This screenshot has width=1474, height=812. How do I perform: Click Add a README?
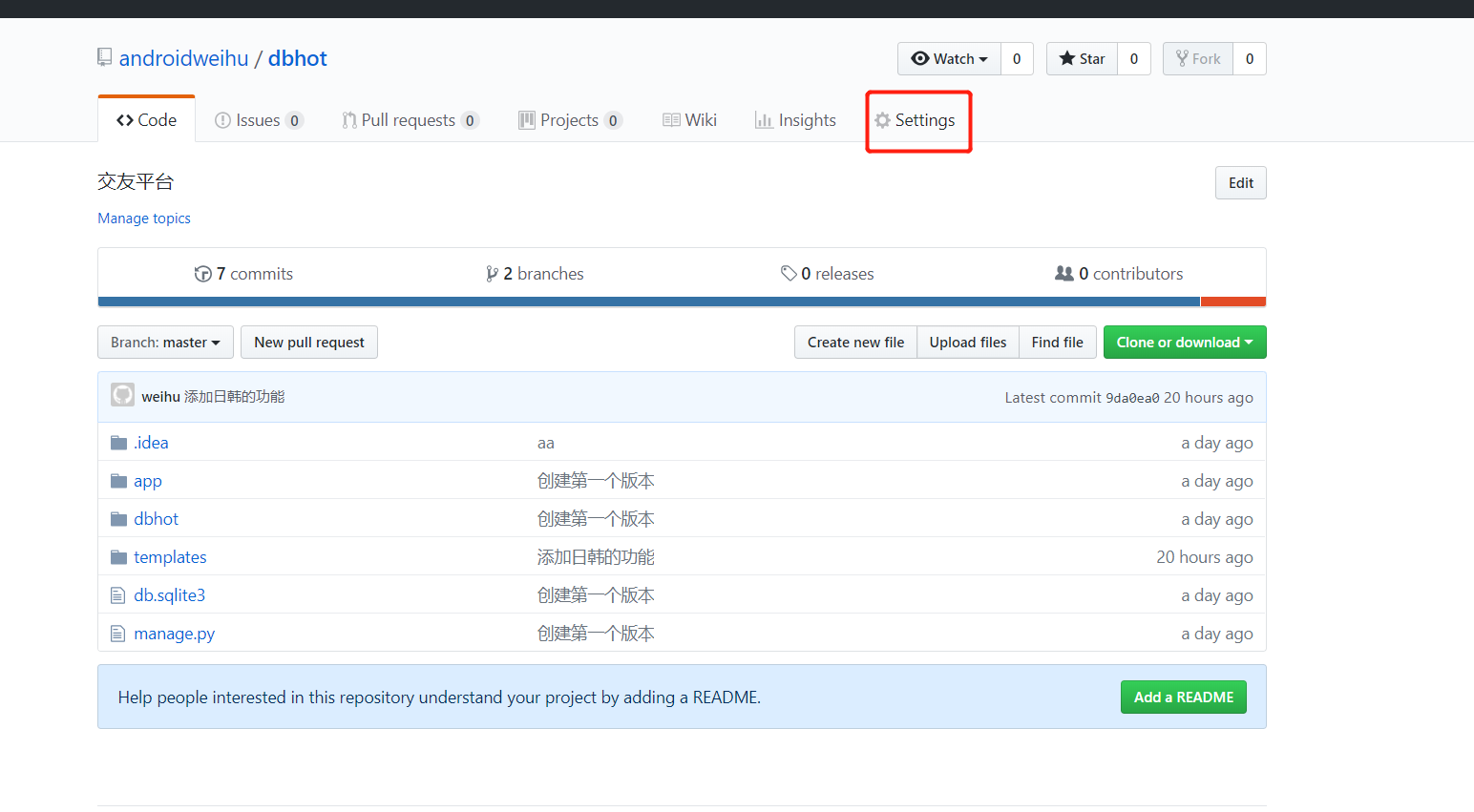[x=1184, y=697]
